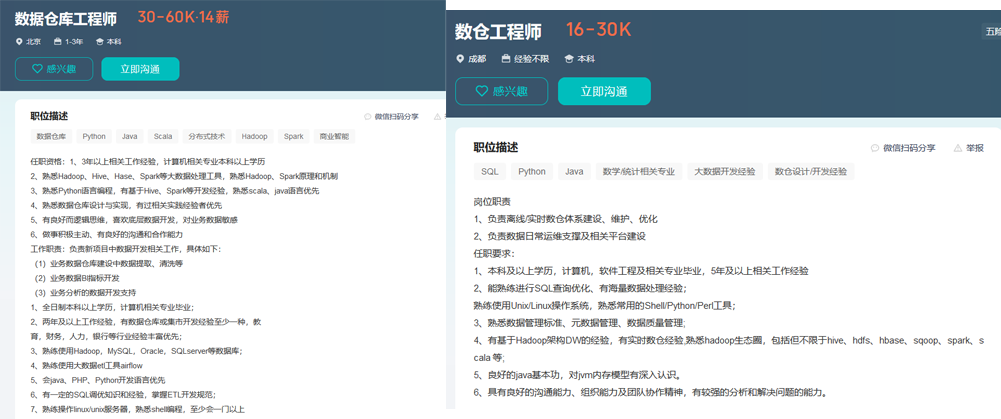Click line starting 2、能熟练进行SQL查询优化
This screenshot has width=1001, height=419.
[x=580, y=288]
